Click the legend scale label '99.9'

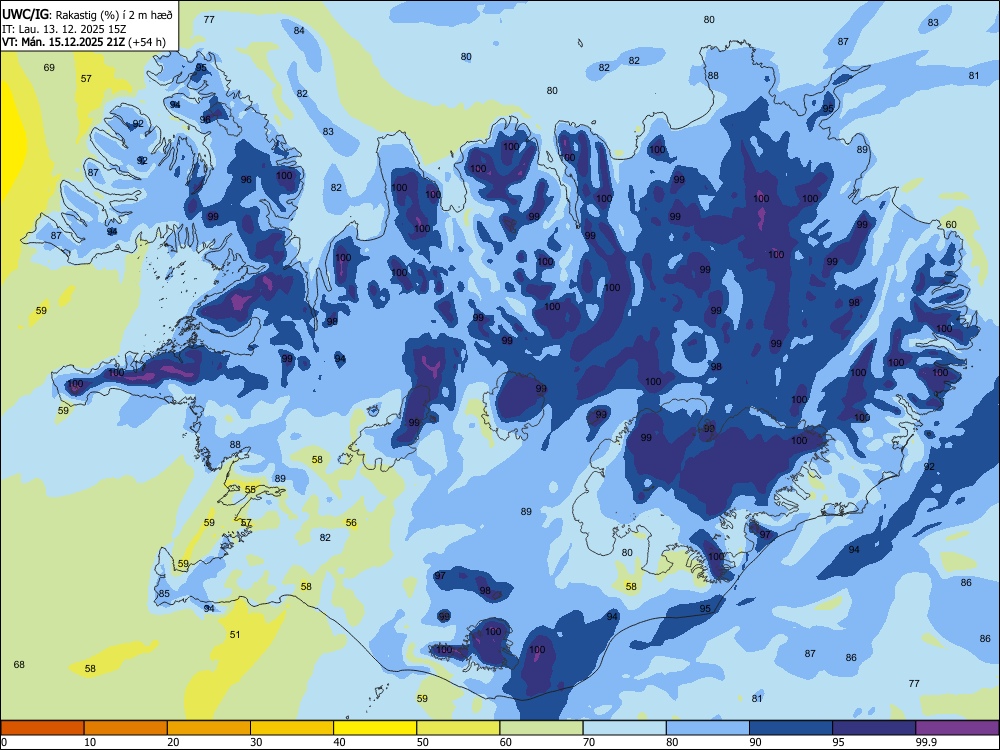[926, 742]
